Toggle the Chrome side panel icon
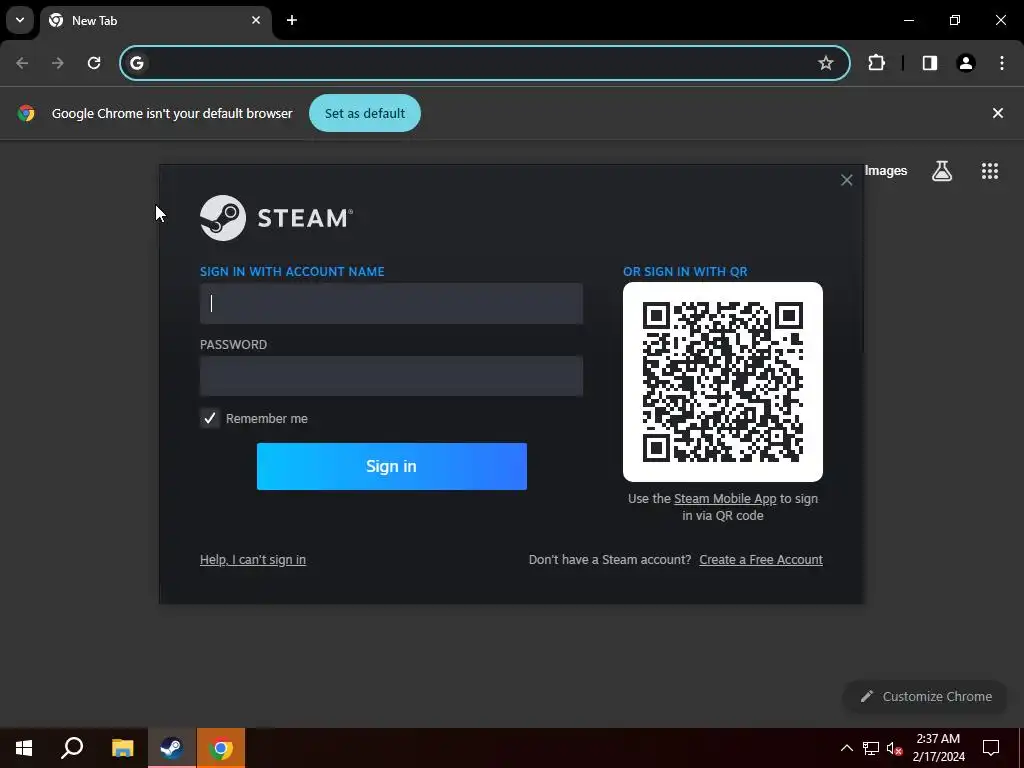 pyautogui.click(x=930, y=63)
